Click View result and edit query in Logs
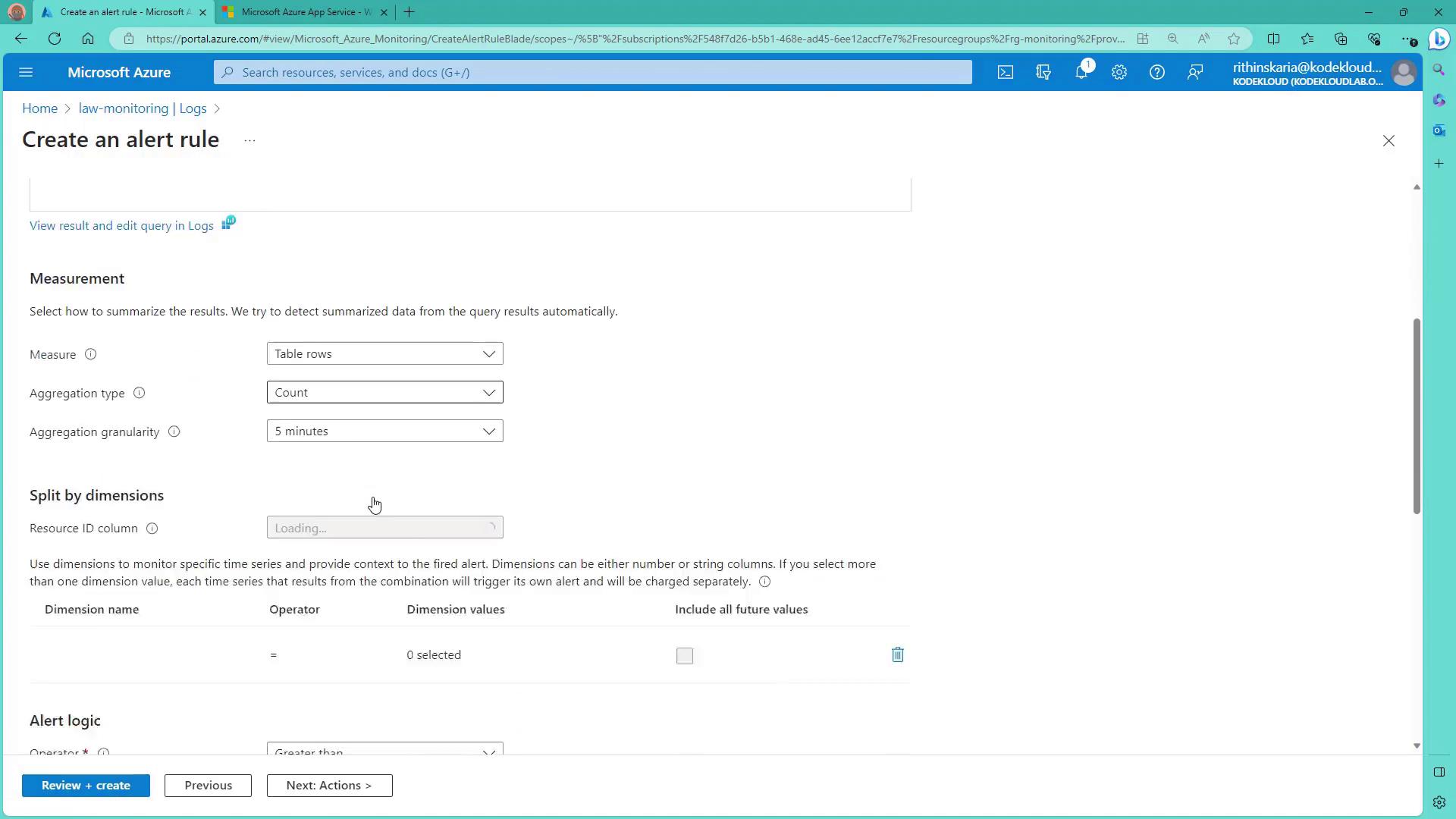The image size is (1456, 819). (x=121, y=226)
